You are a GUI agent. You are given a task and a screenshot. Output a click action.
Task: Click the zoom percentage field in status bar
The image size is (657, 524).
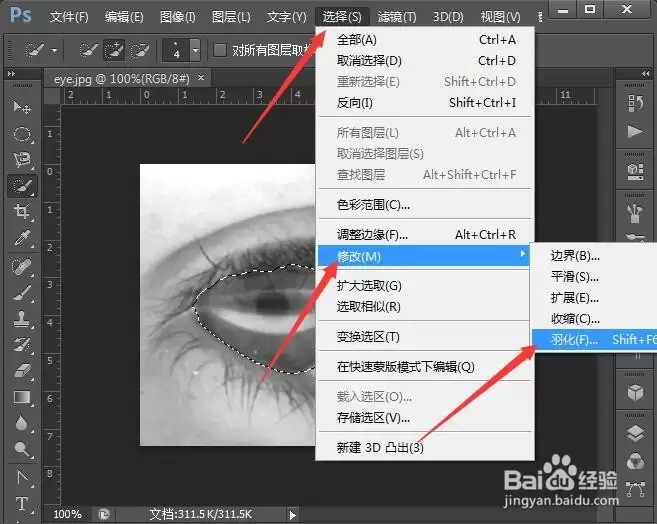[x=68, y=514]
